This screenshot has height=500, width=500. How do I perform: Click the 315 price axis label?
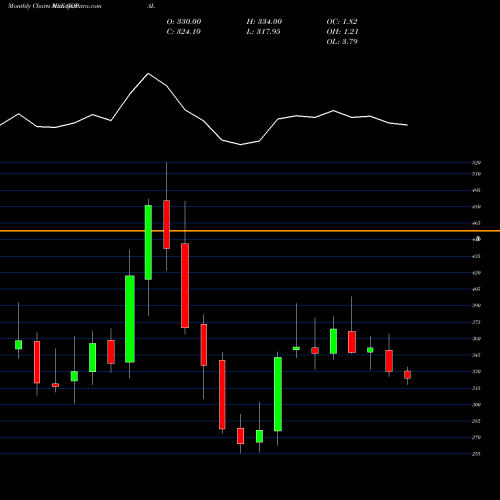[476, 388]
